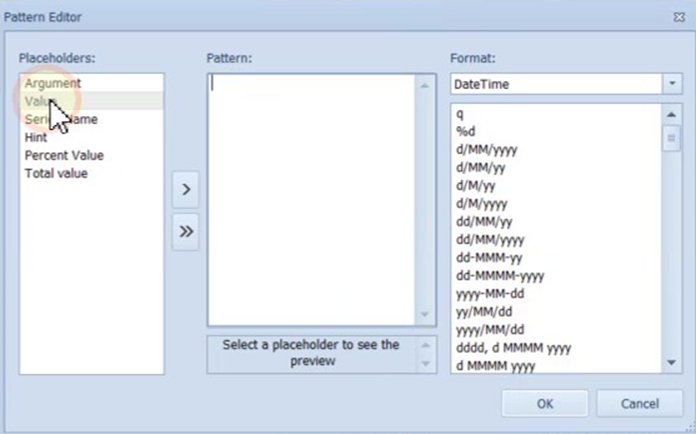Image resolution: width=696 pixels, height=434 pixels.
Task: Click the DateTime format combo box
Action: point(555,85)
